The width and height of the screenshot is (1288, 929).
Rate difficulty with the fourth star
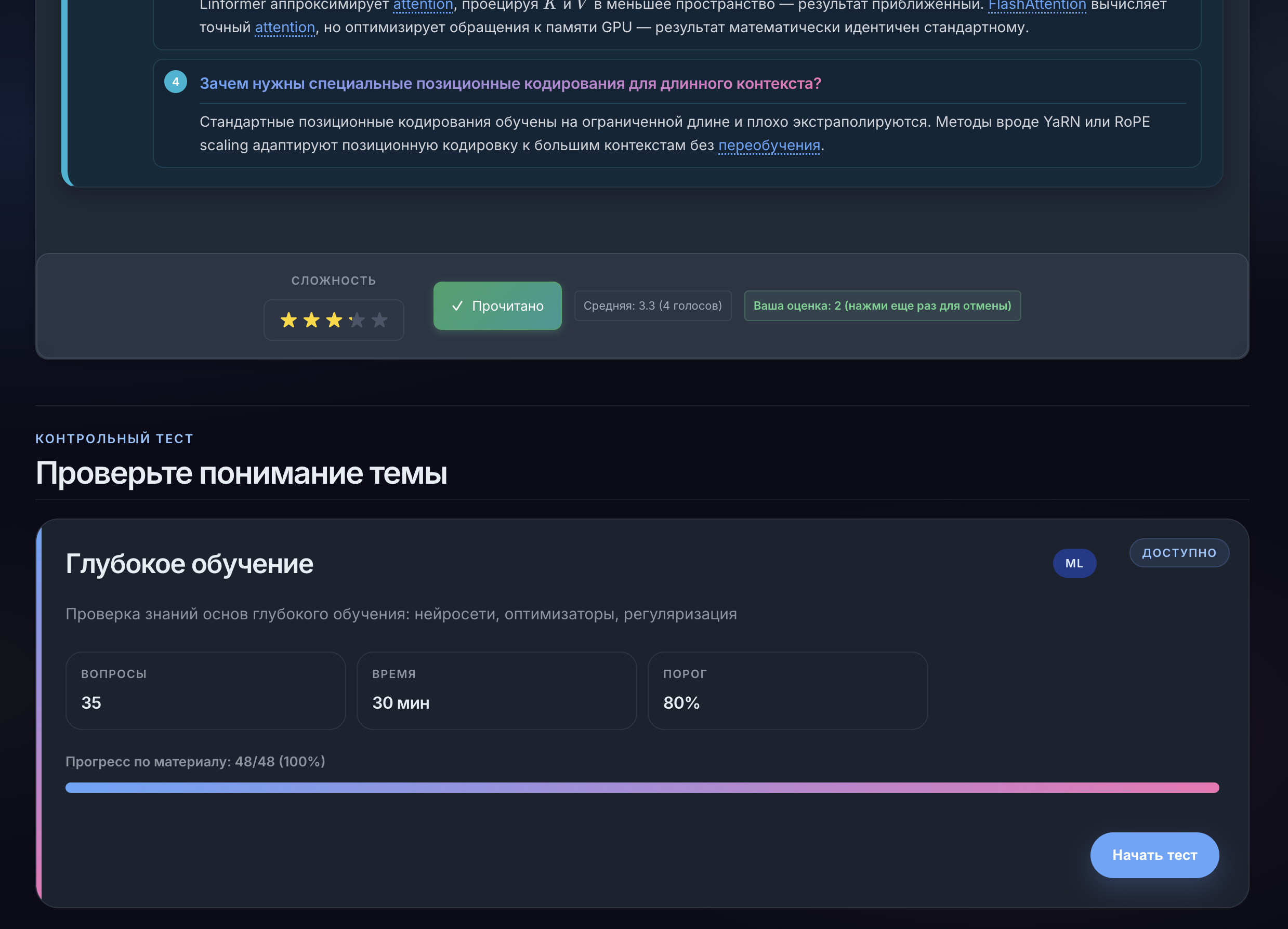coord(357,320)
